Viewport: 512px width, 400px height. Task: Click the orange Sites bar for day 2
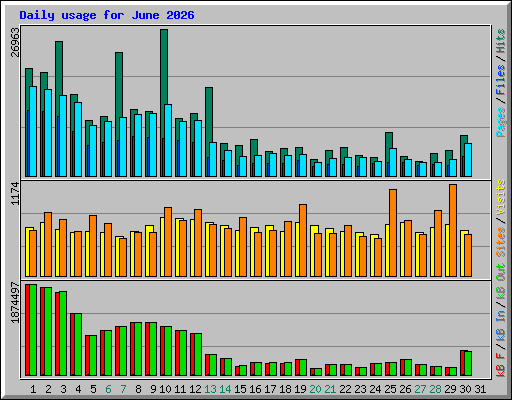pyautogui.click(x=48, y=244)
